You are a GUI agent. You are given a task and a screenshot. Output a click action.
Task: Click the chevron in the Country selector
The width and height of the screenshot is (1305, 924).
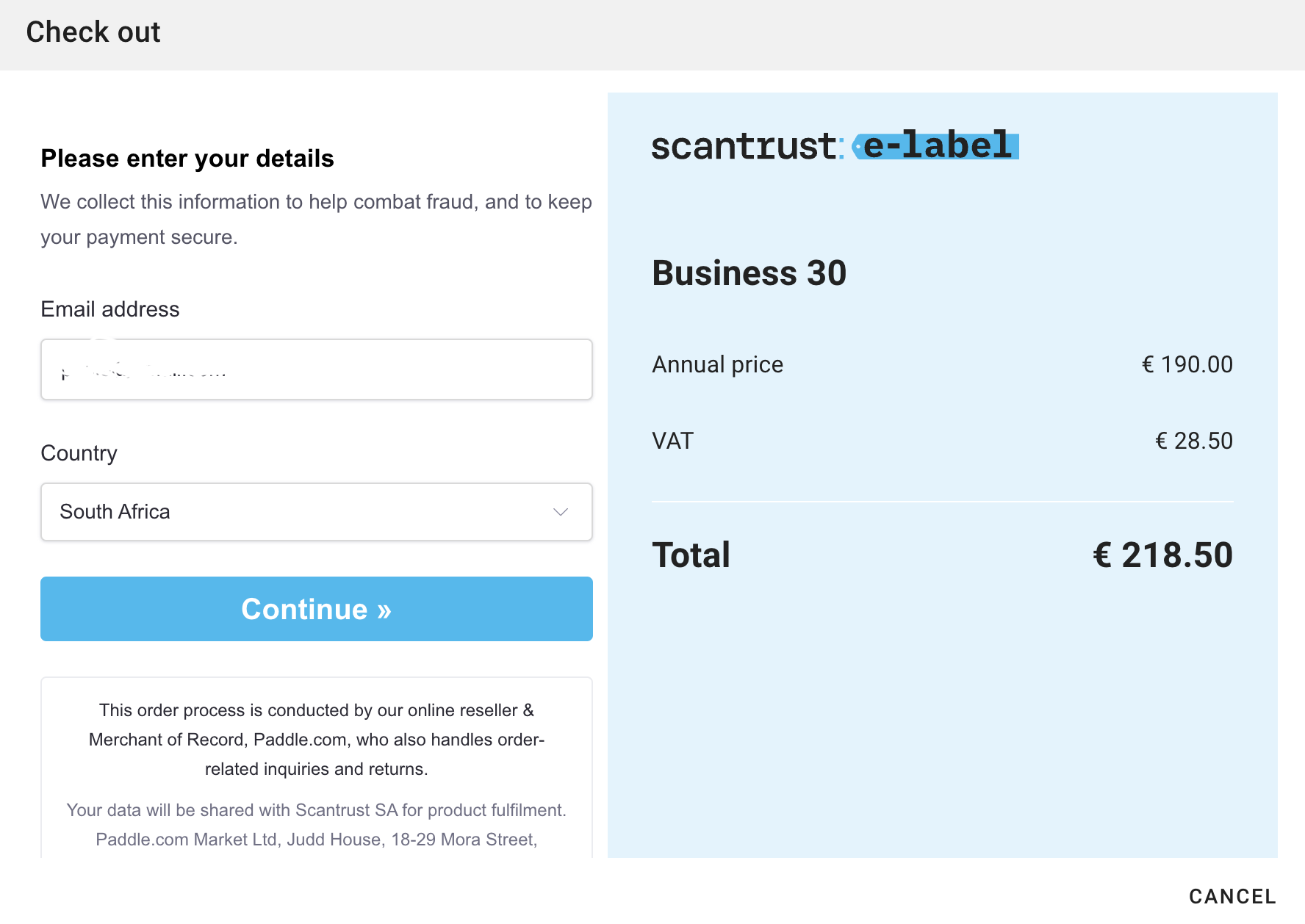click(561, 512)
